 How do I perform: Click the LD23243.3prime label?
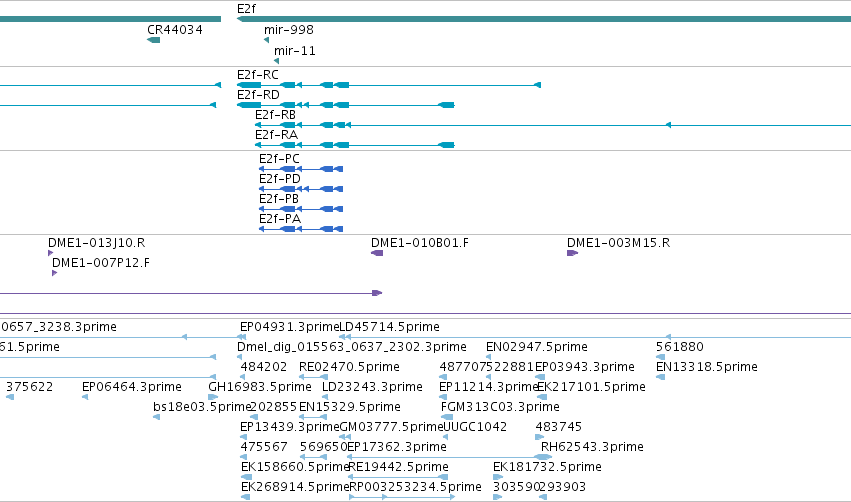pyautogui.click(x=372, y=387)
